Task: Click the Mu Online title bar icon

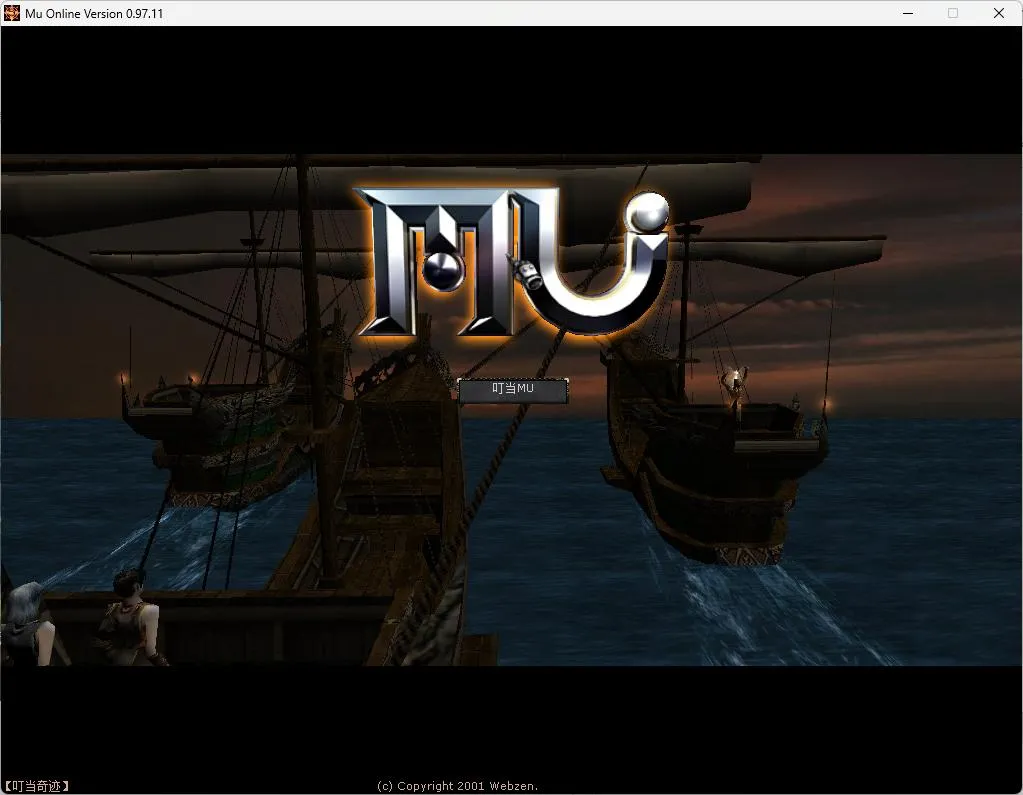Action: [x=12, y=13]
